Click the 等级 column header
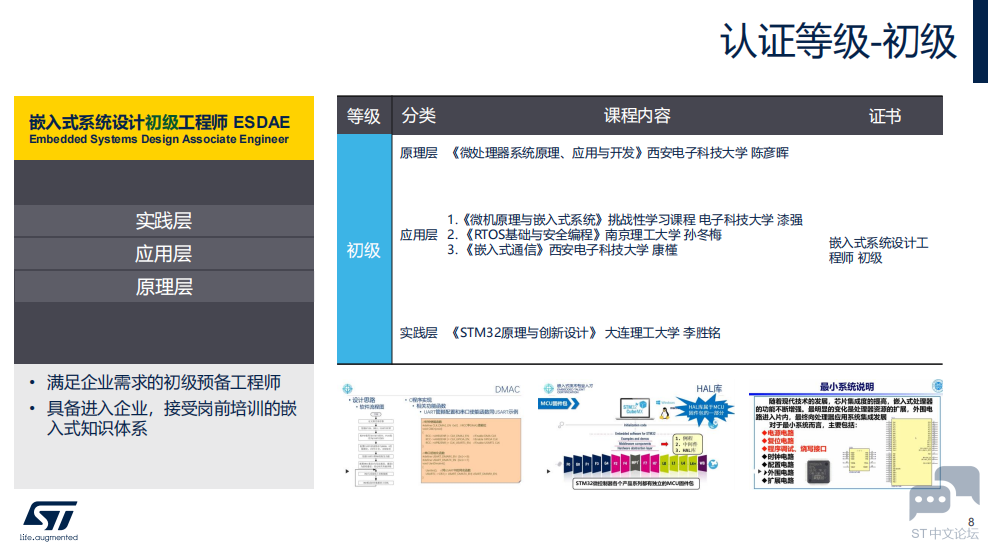Screen dimensions: 988x549 364,116
